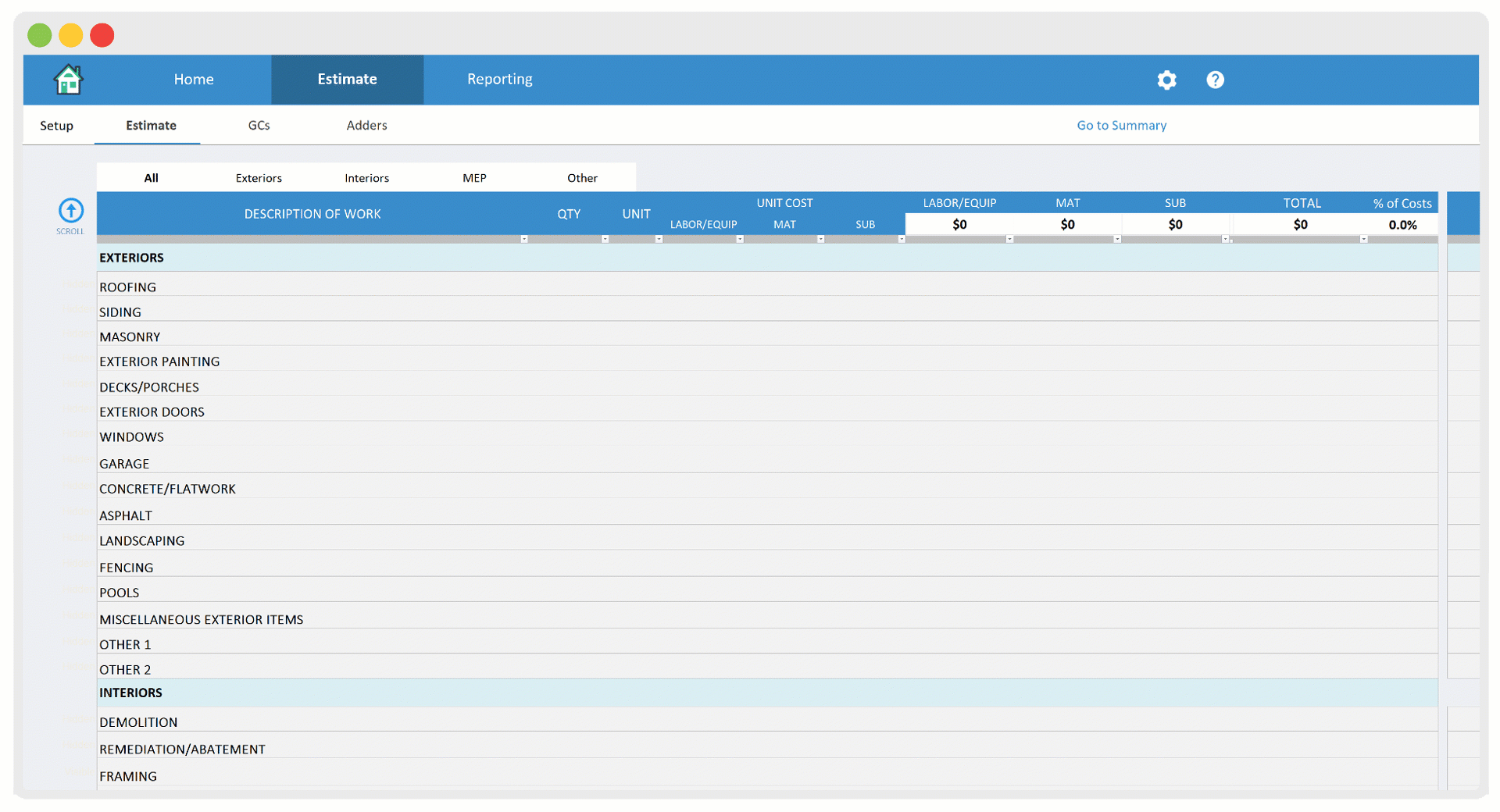Viewport: 1500px width, 812px height.
Task: Open the Home tab
Action: pyautogui.click(x=194, y=79)
